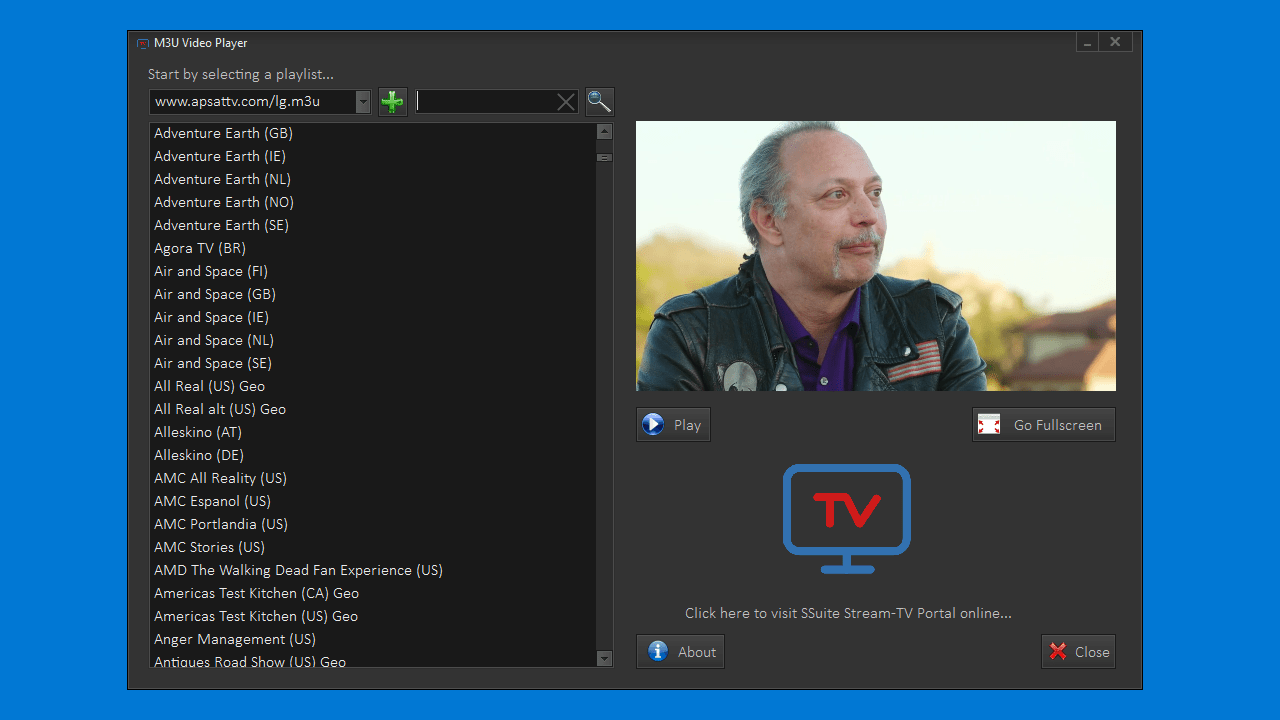Click the channel list scrollbar up arrow

coord(603,130)
